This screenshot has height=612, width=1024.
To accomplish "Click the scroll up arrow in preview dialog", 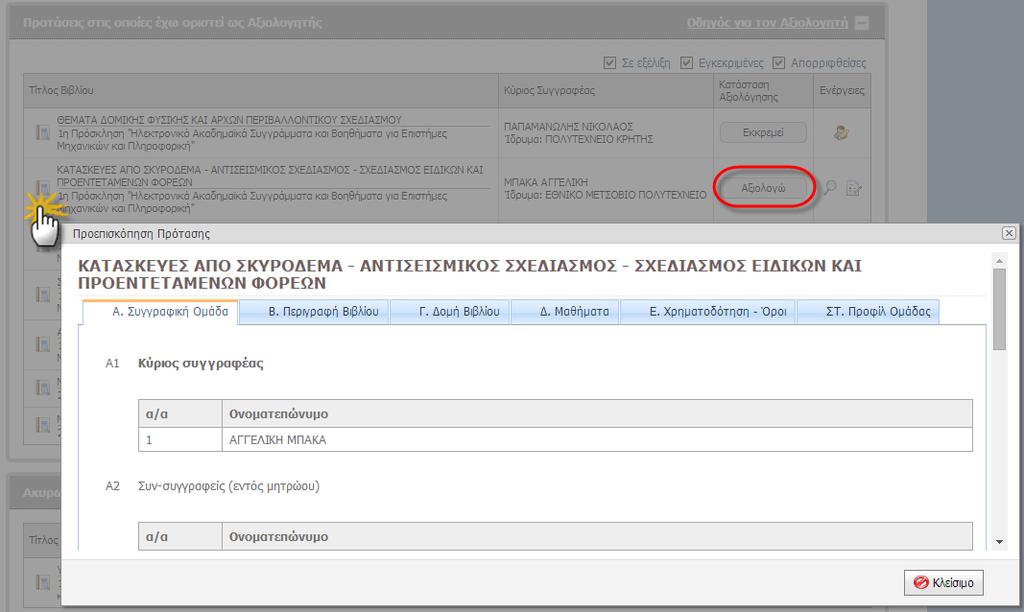I will (x=999, y=261).
